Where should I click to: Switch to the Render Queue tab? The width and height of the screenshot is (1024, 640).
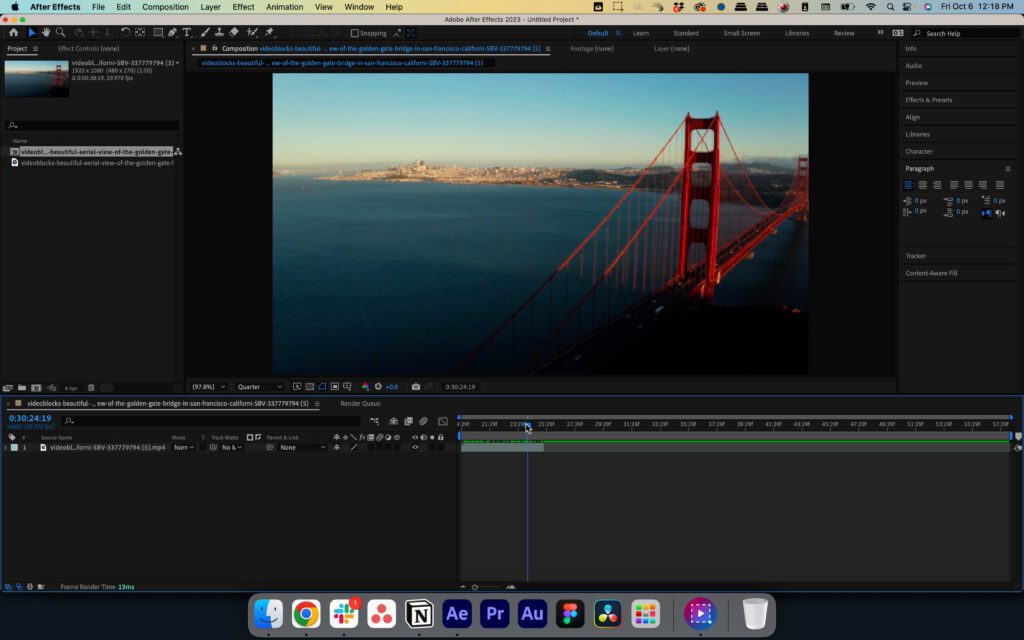[360, 404]
